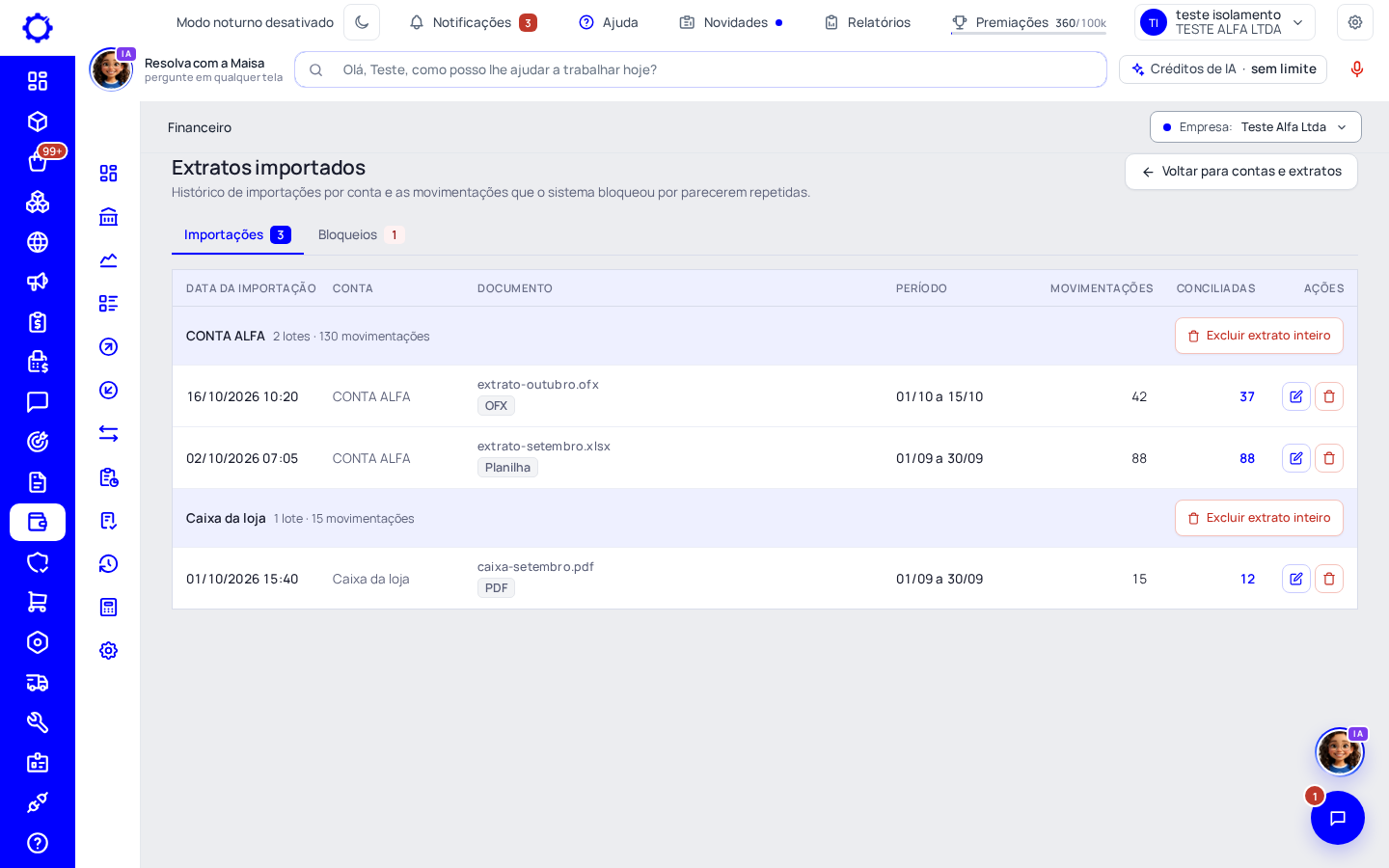Click the bank building icon in submenu

pyautogui.click(x=109, y=217)
